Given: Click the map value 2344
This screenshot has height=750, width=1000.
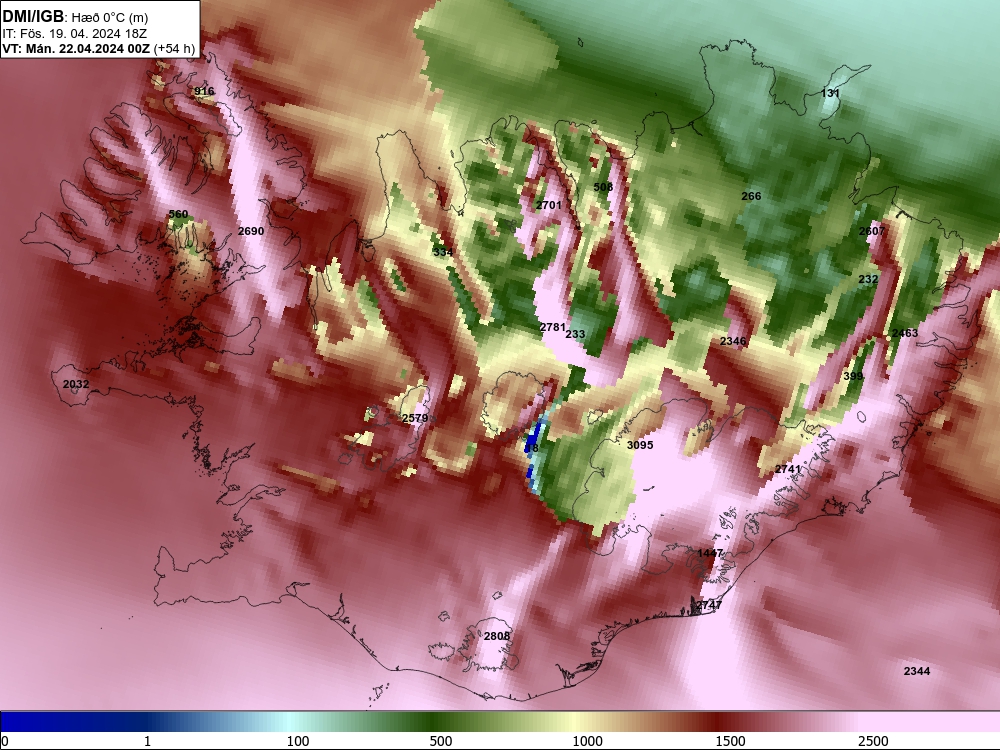Looking at the screenshot, I should click(x=917, y=671).
